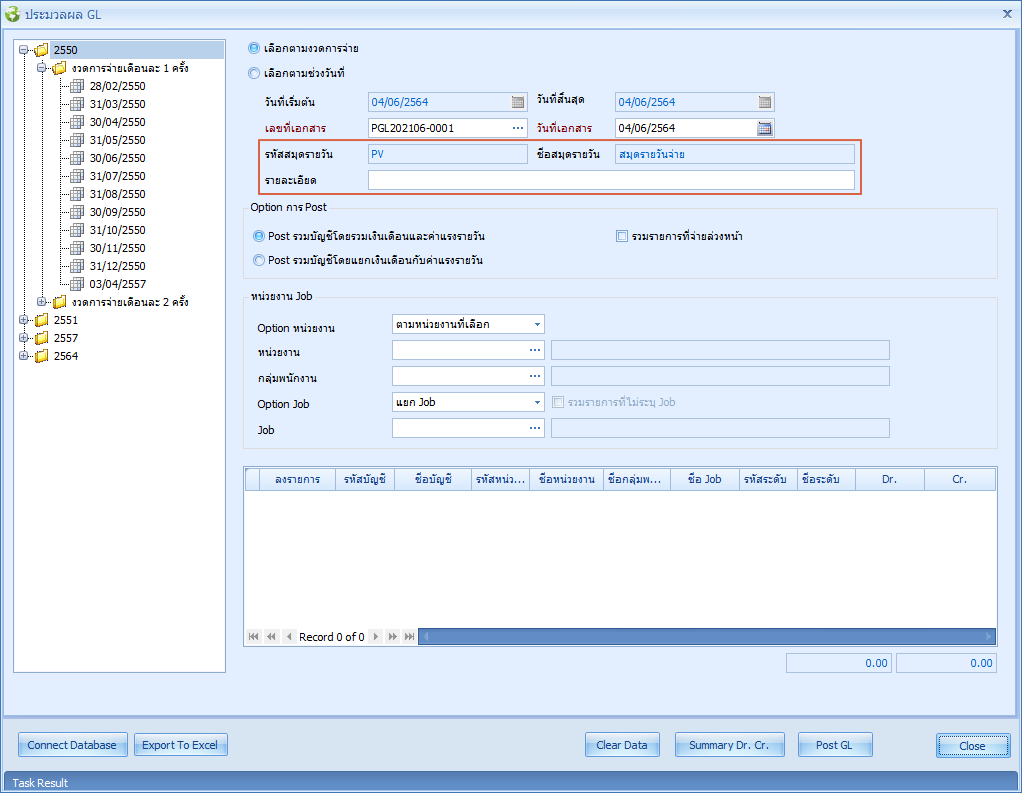Click the Post GL button
Image resolution: width=1022 pixels, height=793 pixels.
tap(835, 745)
